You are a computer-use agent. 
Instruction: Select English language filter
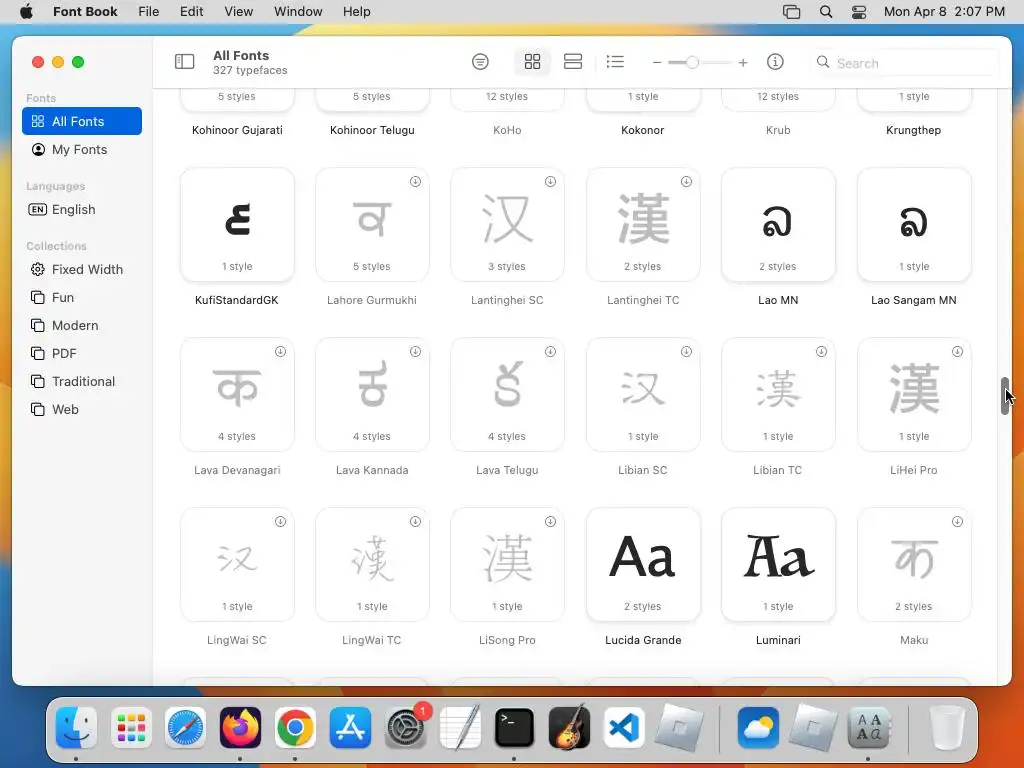(x=82, y=210)
